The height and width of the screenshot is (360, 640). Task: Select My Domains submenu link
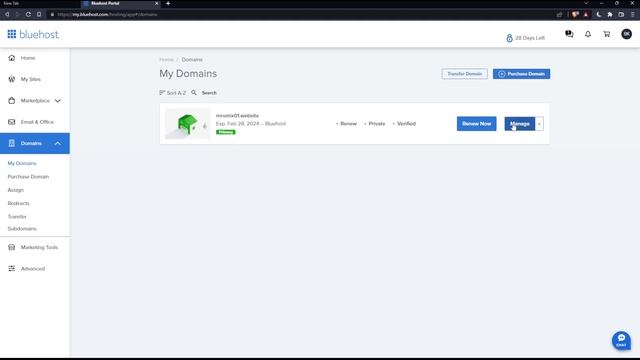22,163
